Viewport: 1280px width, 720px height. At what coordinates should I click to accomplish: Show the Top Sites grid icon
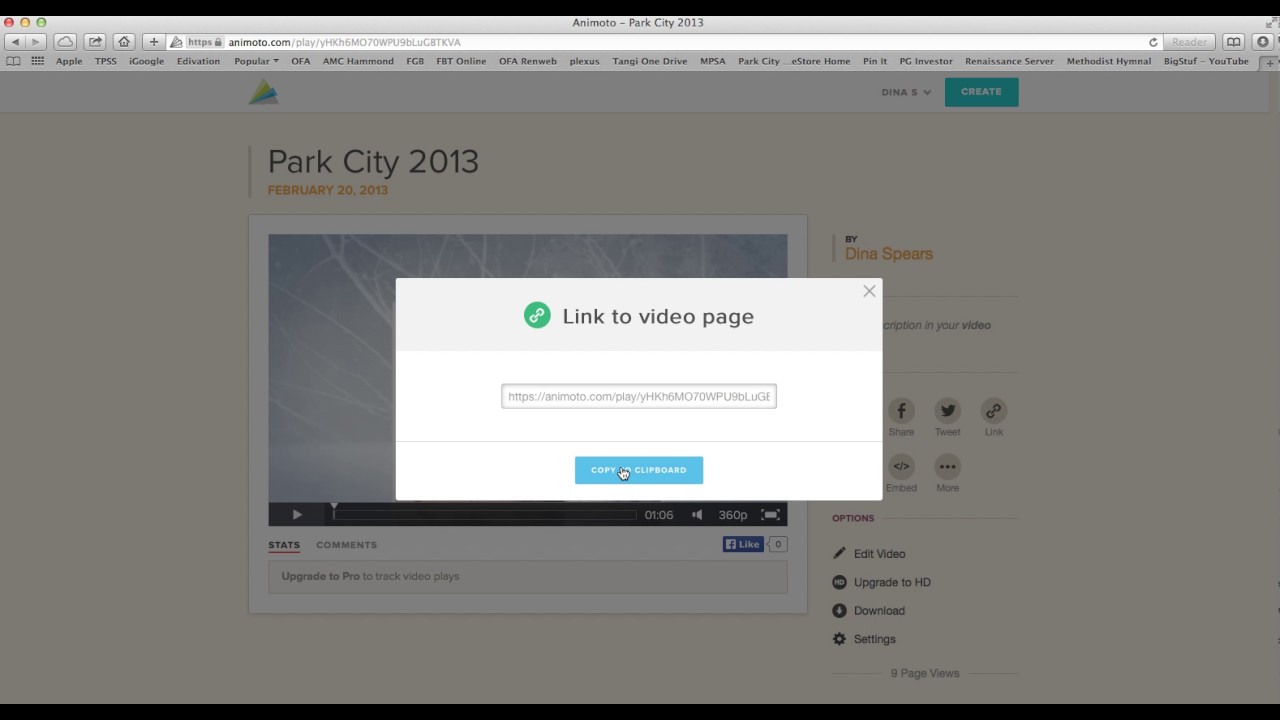[x=38, y=61]
